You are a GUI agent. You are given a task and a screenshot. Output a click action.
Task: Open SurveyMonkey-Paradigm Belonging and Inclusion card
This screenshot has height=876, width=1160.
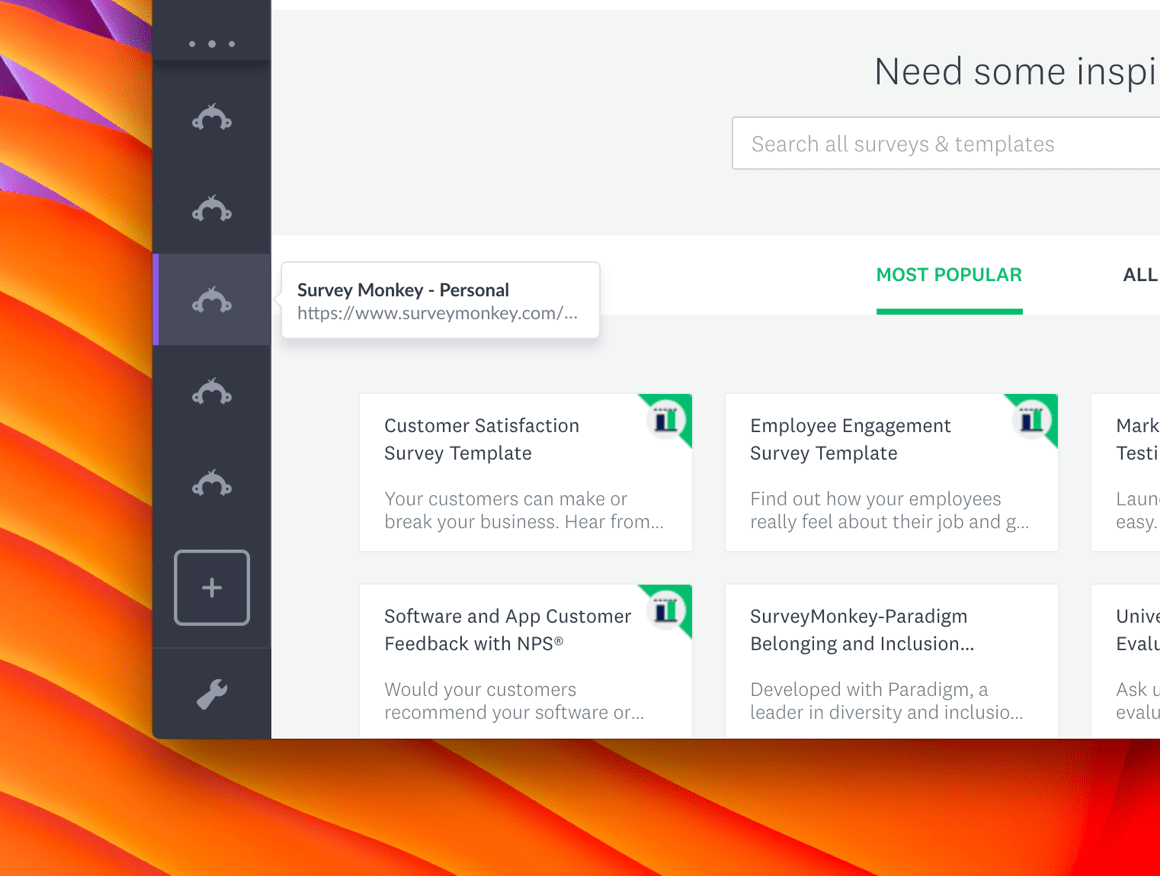tap(891, 661)
